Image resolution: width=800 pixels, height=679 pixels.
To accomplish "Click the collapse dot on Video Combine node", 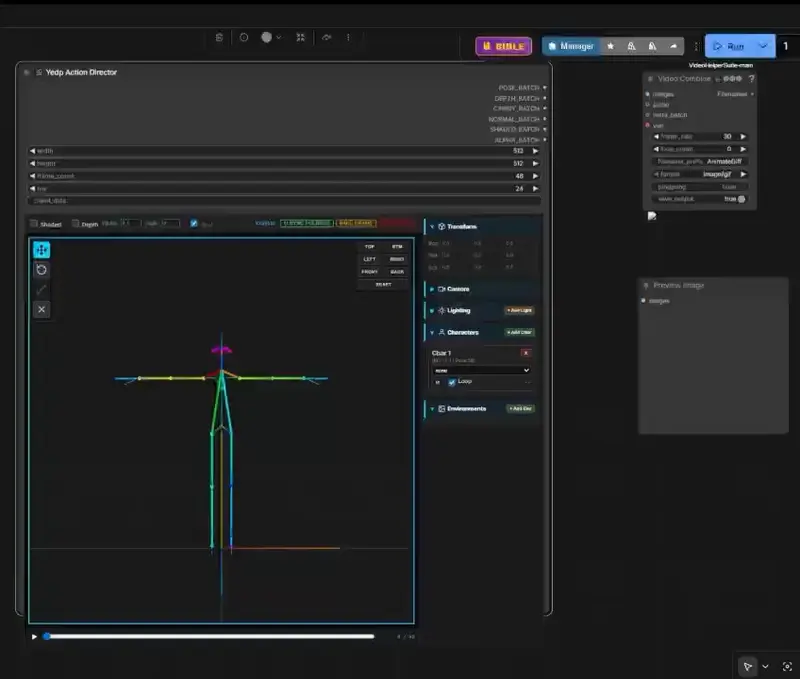I will pos(650,79).
